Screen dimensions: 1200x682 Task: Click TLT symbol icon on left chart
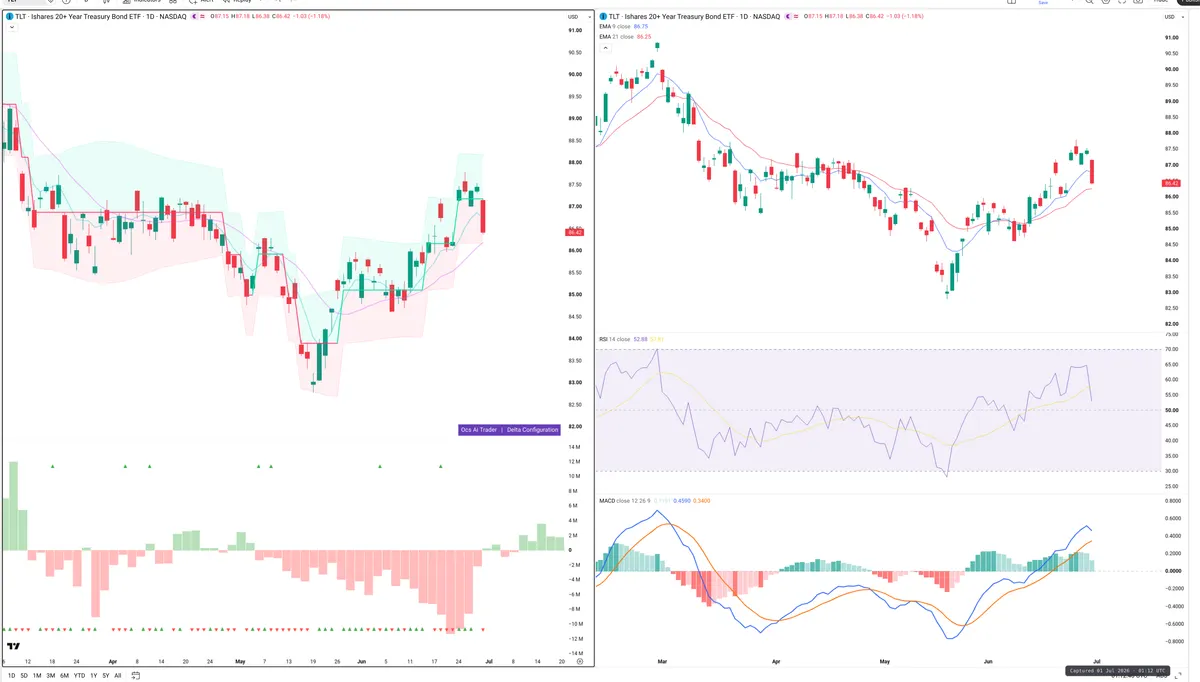tap(8, 17)
